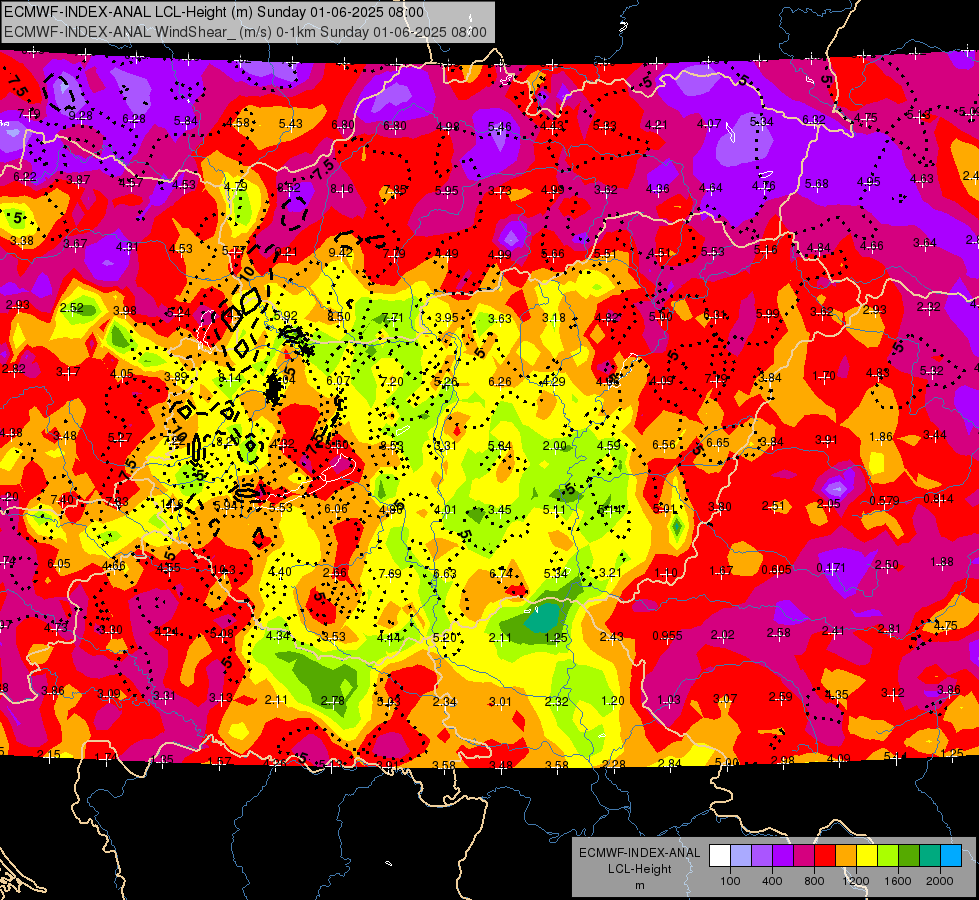Click the shear value 8.52
The width and height of the screenshot is (979, 900).
[x=289, y=187]
